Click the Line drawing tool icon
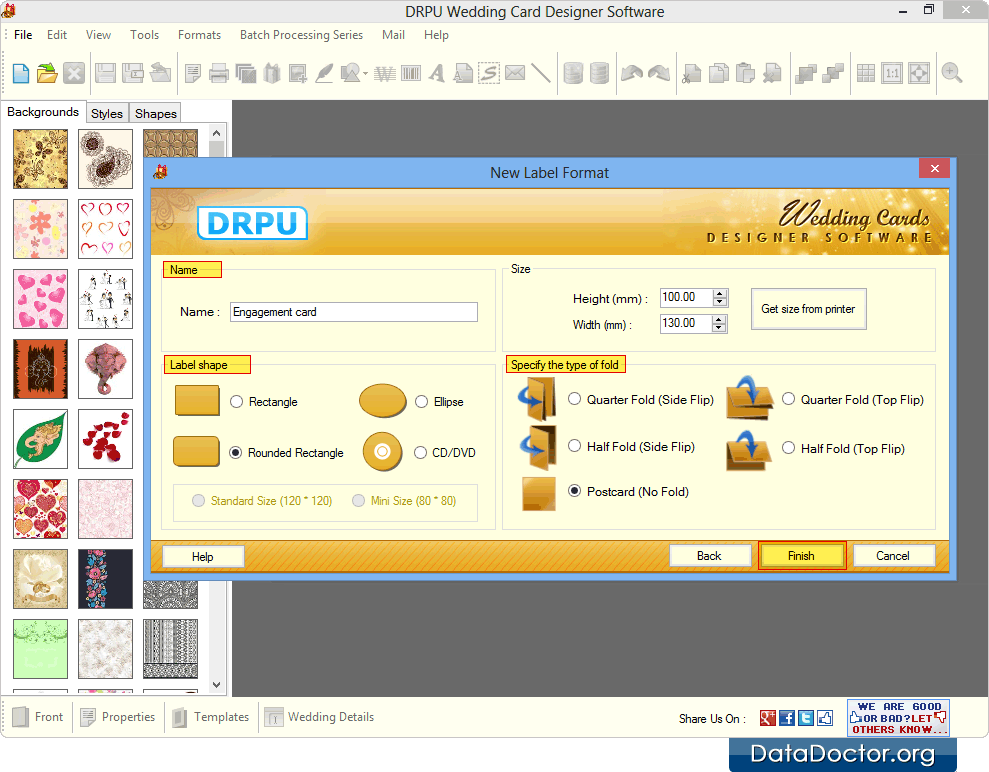 [x=541, y=74]
